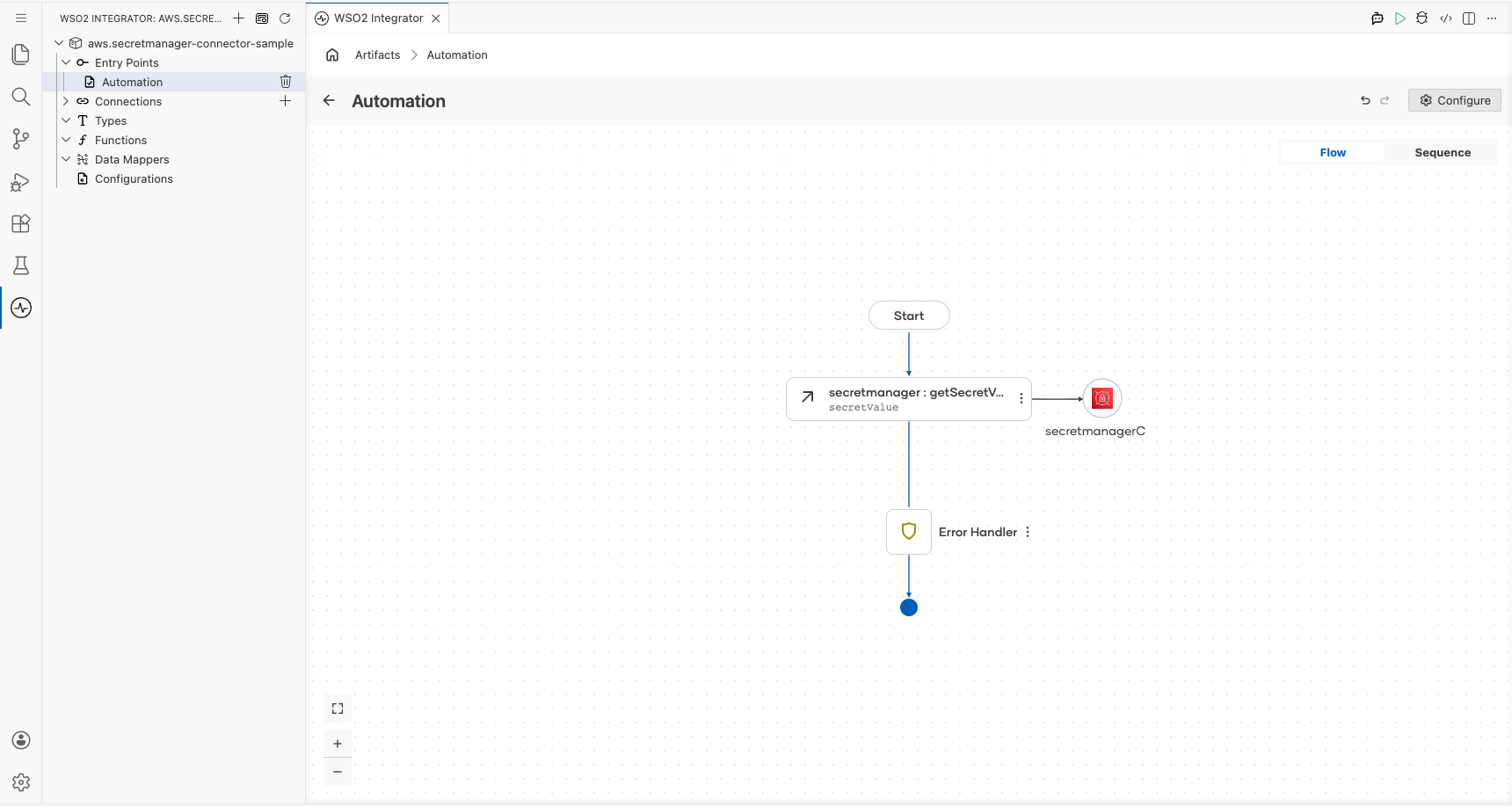
Task: Open Source Control view in activity bar
Action: [21, 139]
